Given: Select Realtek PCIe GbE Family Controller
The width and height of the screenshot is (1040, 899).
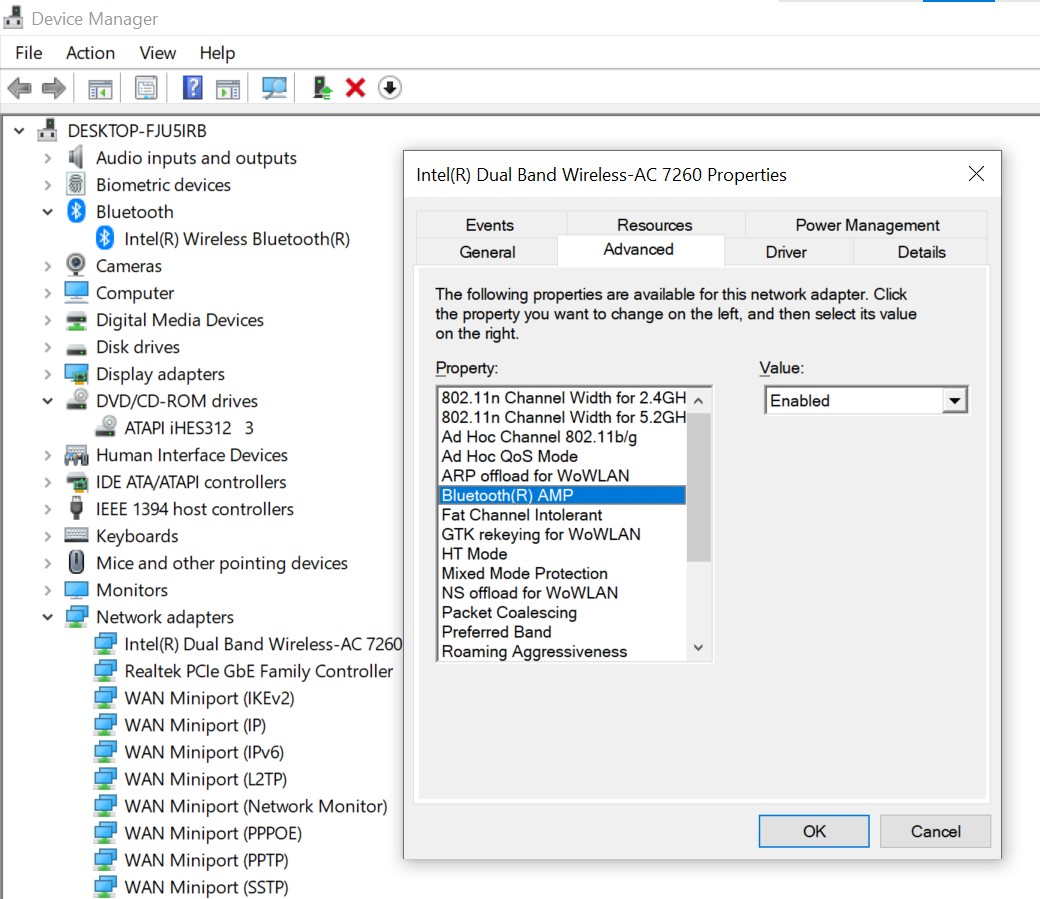Looking at the screenshot, I should tap(259, 671).
